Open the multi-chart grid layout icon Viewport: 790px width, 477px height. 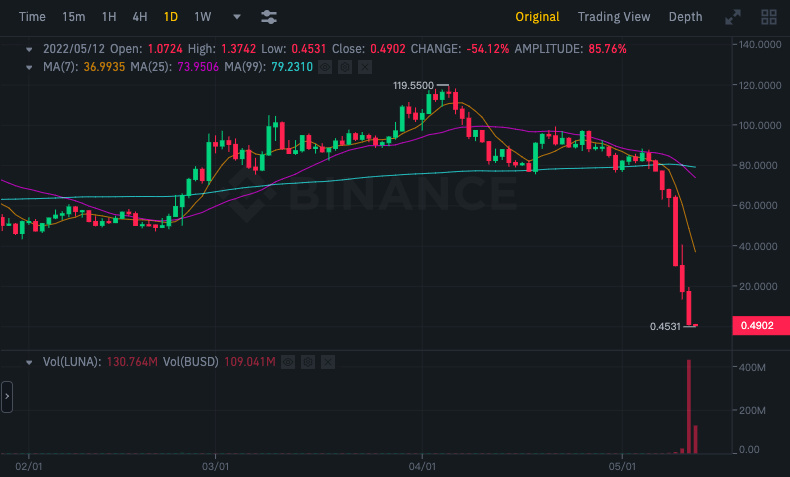coord(769,17)
